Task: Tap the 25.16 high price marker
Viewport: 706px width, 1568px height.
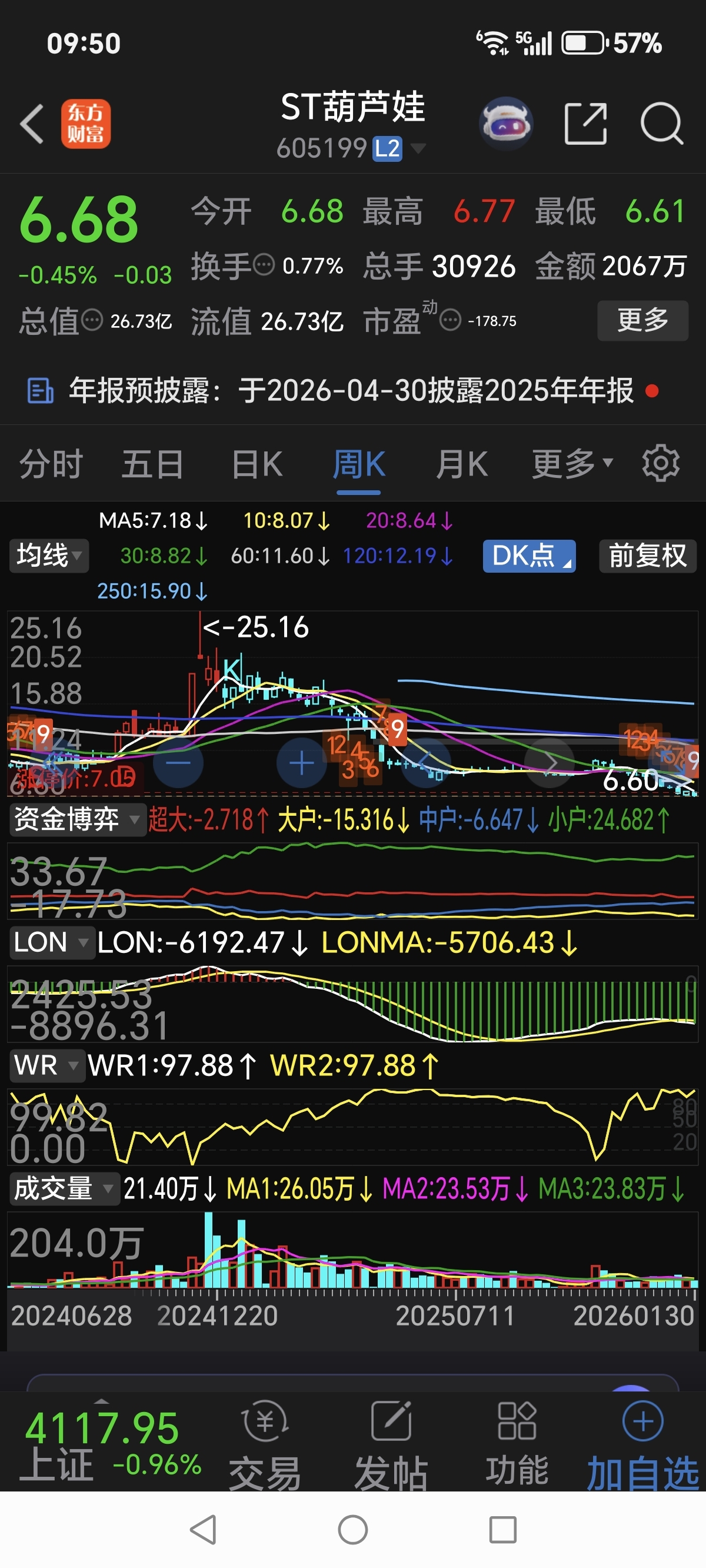Action: coord(255,627)
